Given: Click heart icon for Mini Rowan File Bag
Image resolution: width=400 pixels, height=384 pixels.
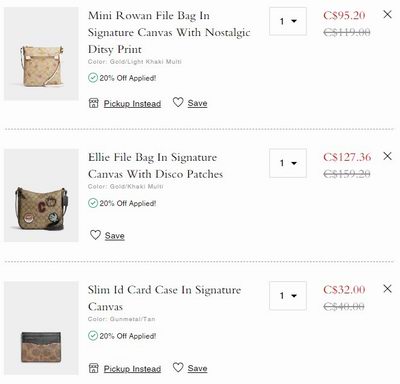Looking at the screenshot, I should (178, 102).
